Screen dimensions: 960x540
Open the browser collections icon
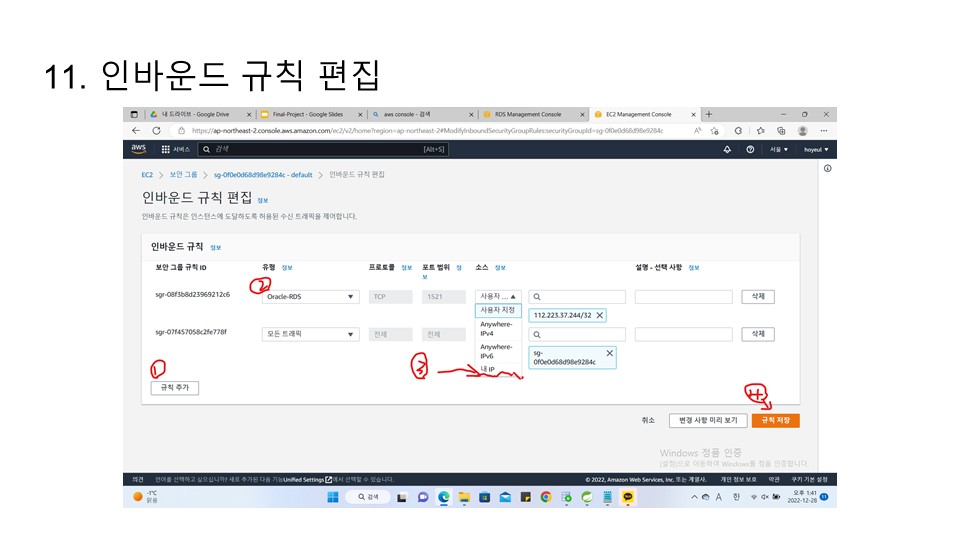pyautogui.click(x=781, y=130)
